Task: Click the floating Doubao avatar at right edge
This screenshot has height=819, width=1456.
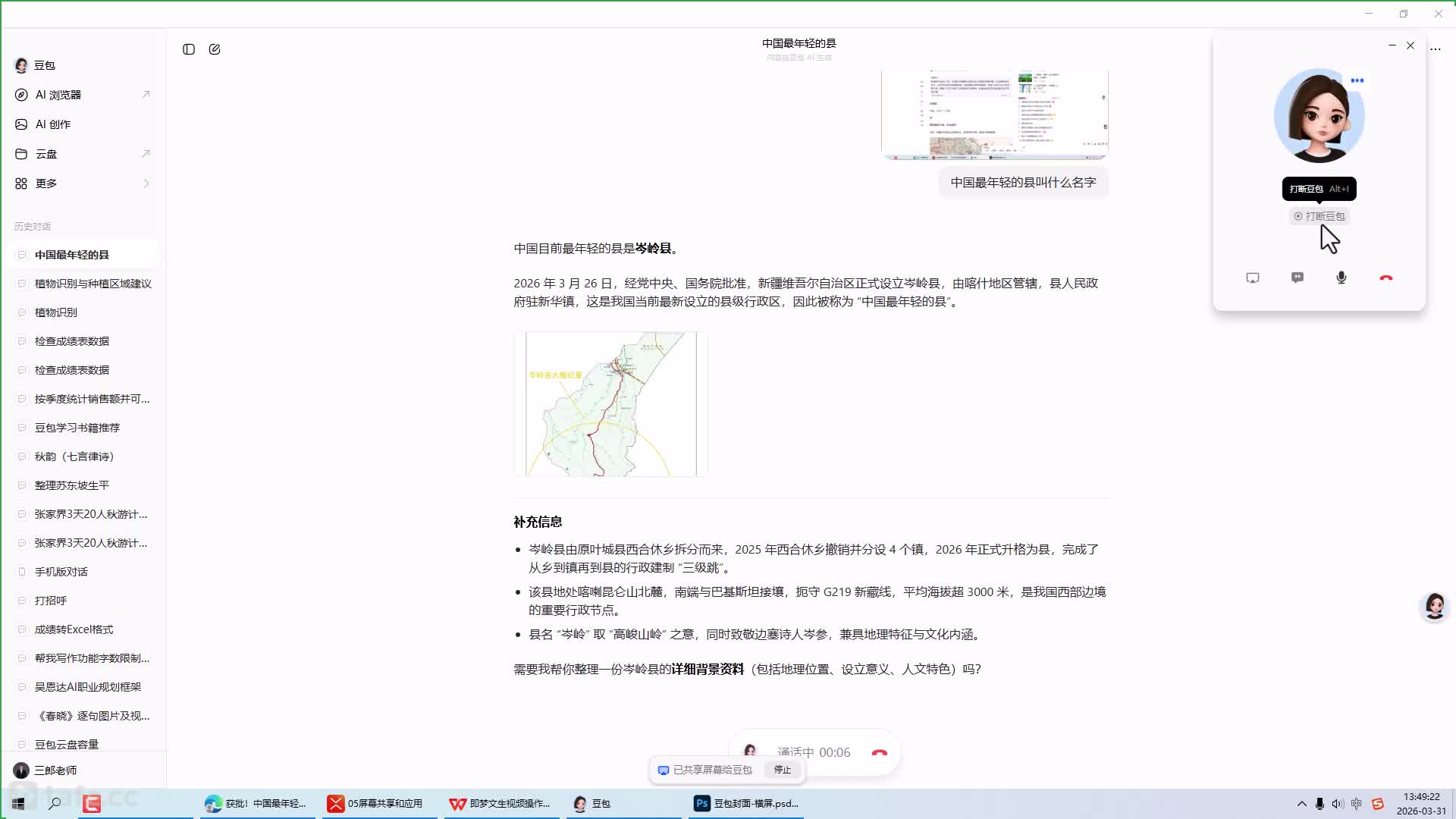Action: point(1435,607)
